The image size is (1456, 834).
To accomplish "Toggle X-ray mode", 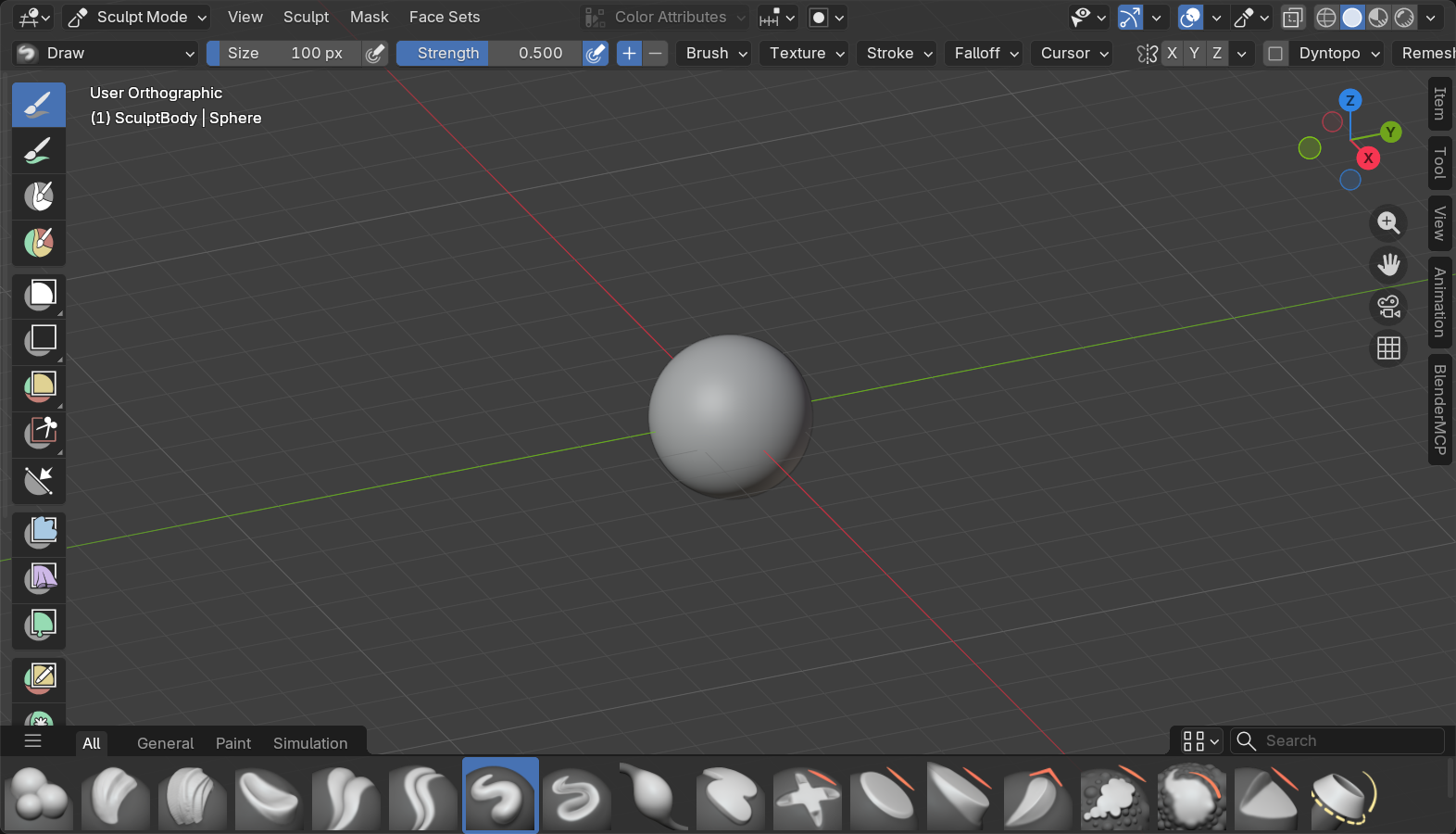I will tap(1292, 18).
